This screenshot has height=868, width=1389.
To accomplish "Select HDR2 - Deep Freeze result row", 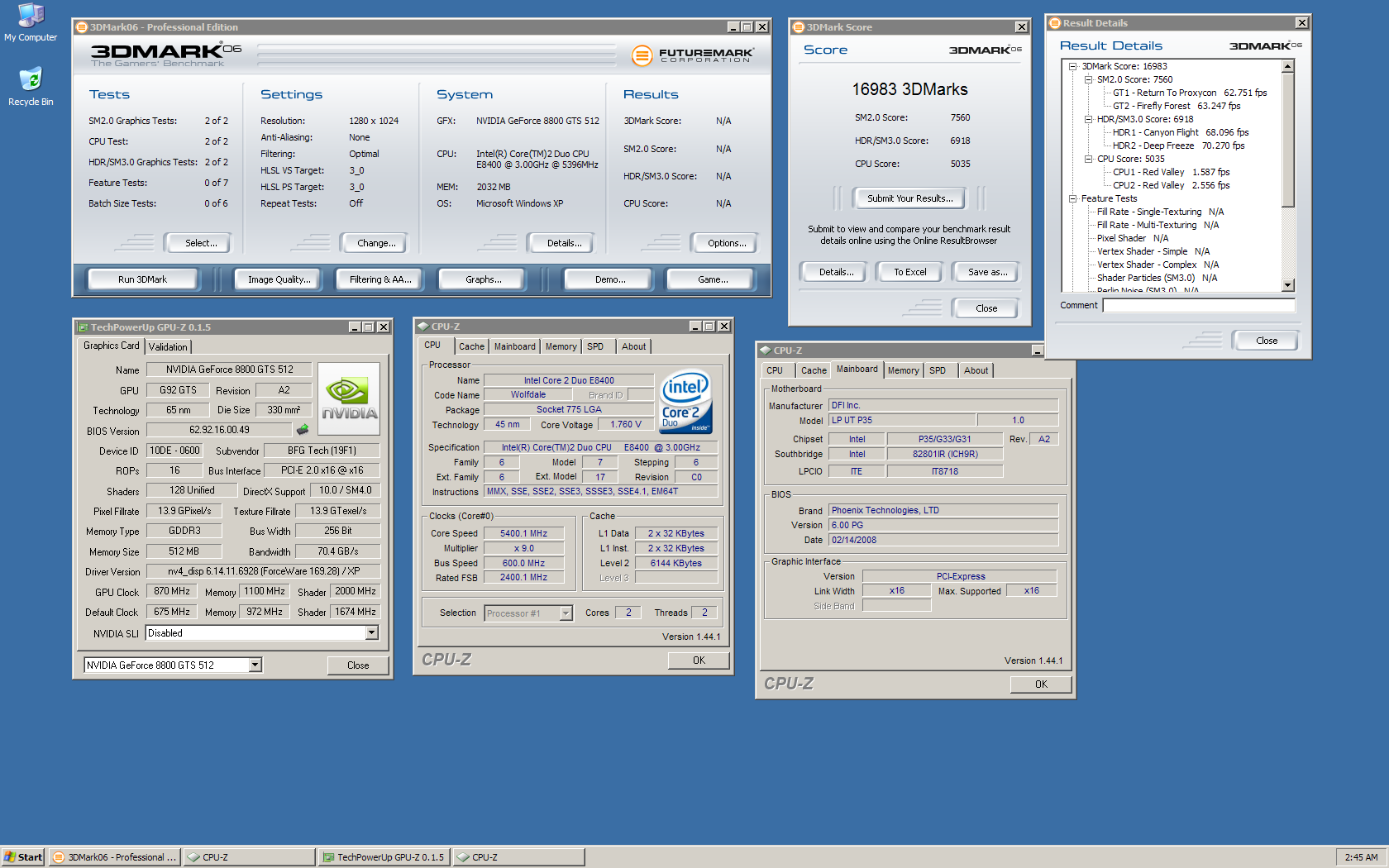I will point(1178,145).
